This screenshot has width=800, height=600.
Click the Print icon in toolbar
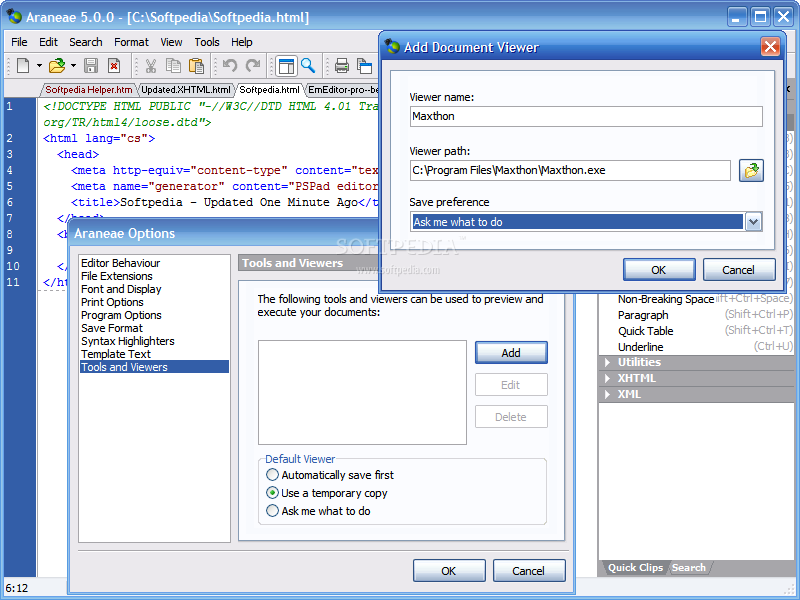click(x=341, y=65)
